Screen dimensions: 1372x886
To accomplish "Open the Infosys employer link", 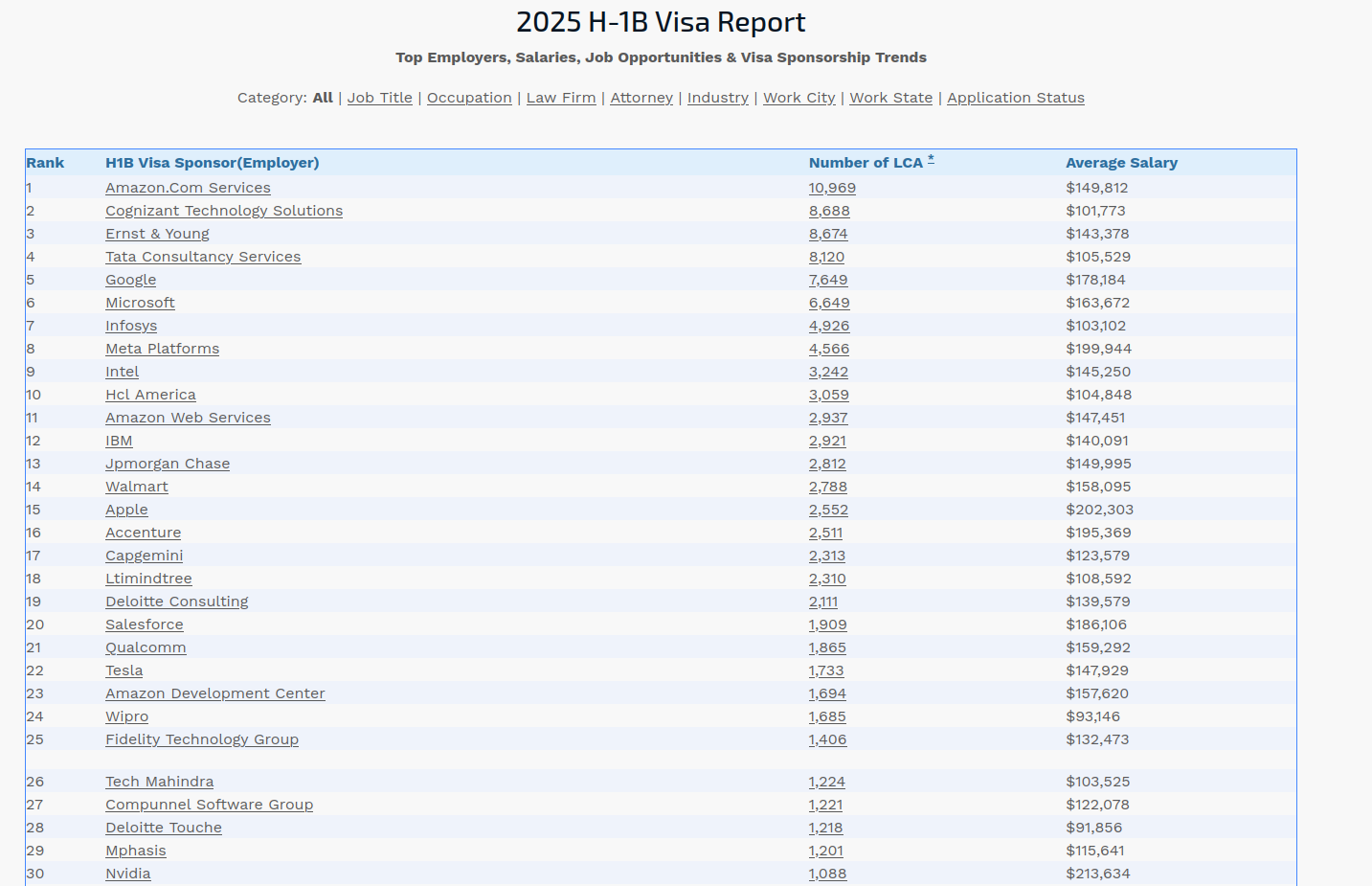I will pos(131,326).
